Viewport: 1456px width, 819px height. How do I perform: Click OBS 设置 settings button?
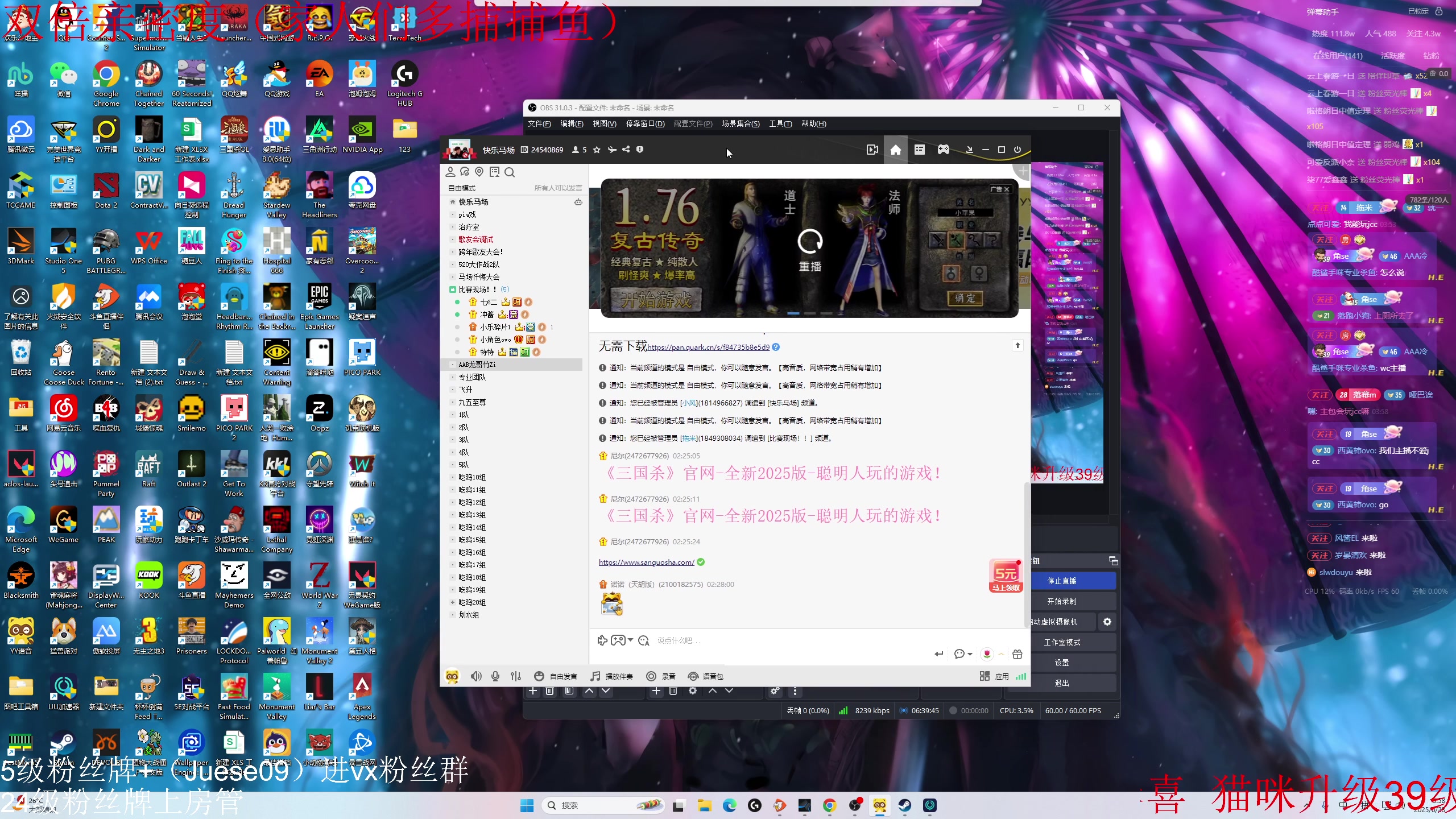[1061, 663]
